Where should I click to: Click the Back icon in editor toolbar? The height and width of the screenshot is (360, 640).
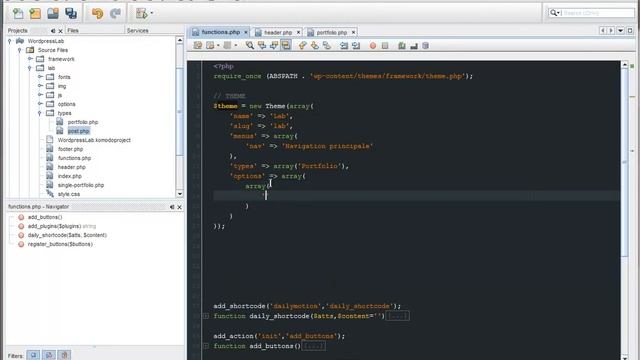(x=211, y=45)
